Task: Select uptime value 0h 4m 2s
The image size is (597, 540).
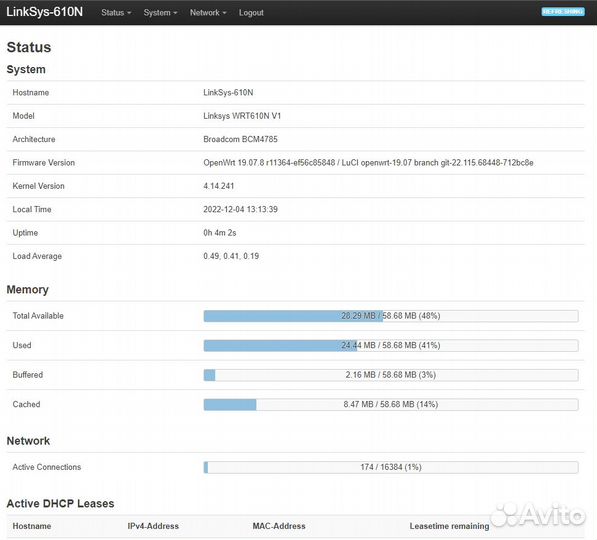Action: point(220,233)
